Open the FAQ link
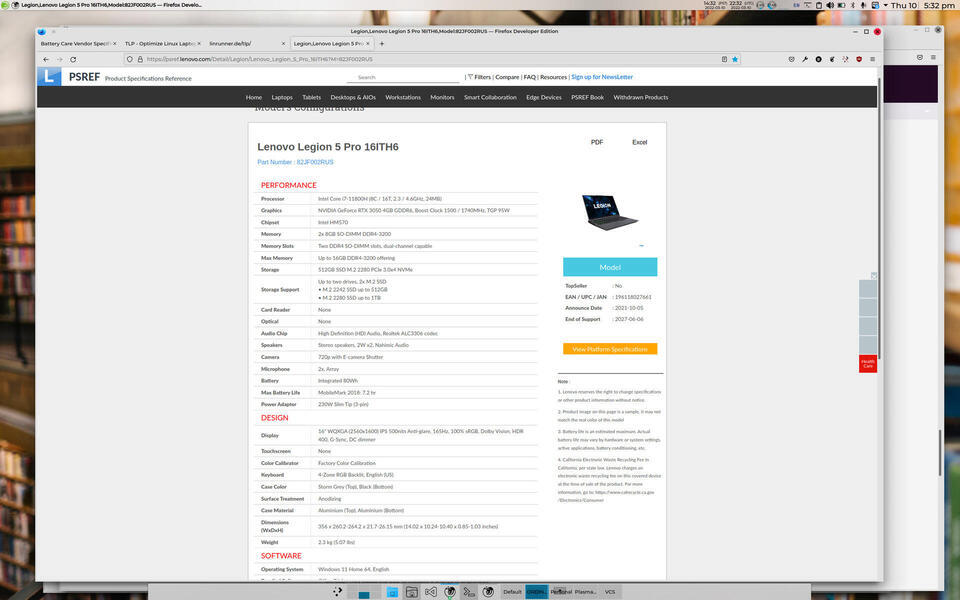 pyautogui.click(x=530, y=77)
